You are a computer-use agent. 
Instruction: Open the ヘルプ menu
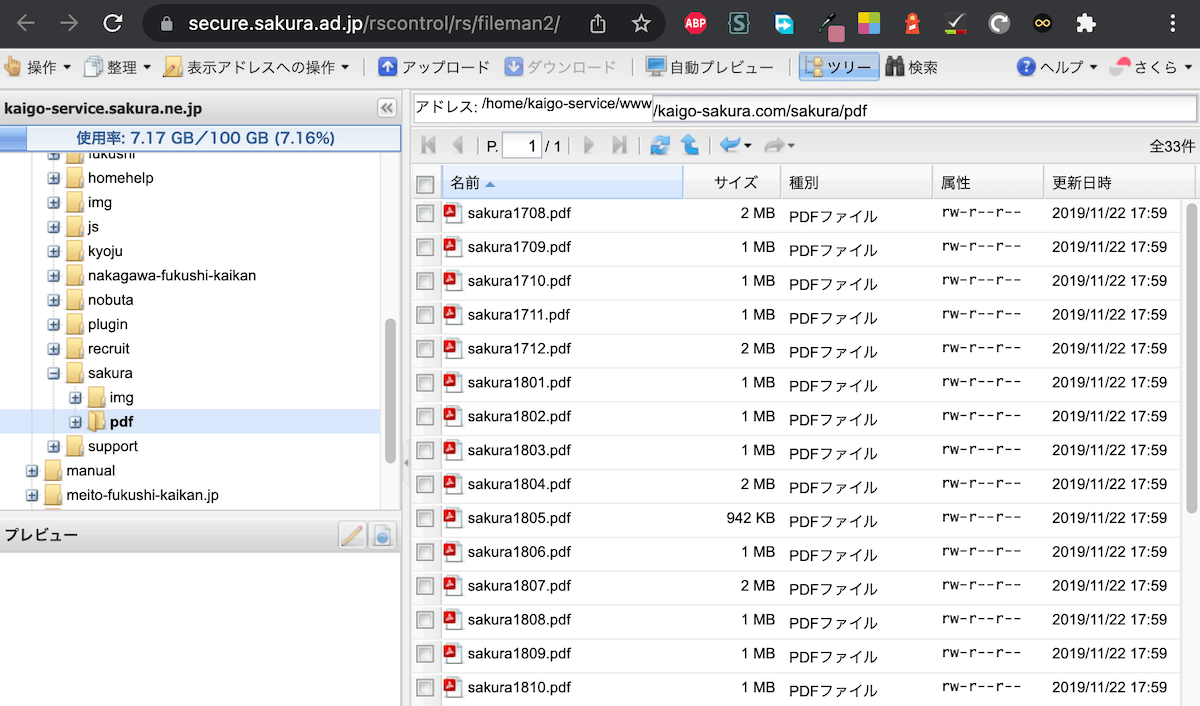click(x=1056, y=67)
